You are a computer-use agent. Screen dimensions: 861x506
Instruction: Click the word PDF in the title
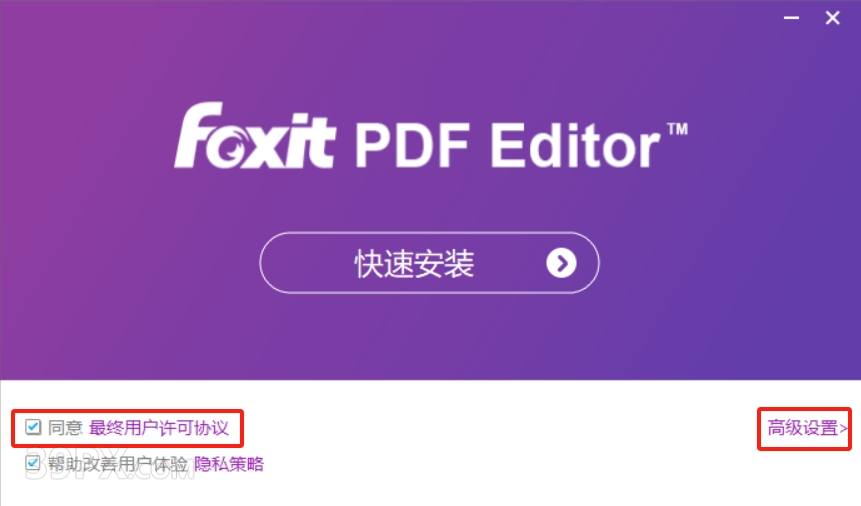click(413, 144)
